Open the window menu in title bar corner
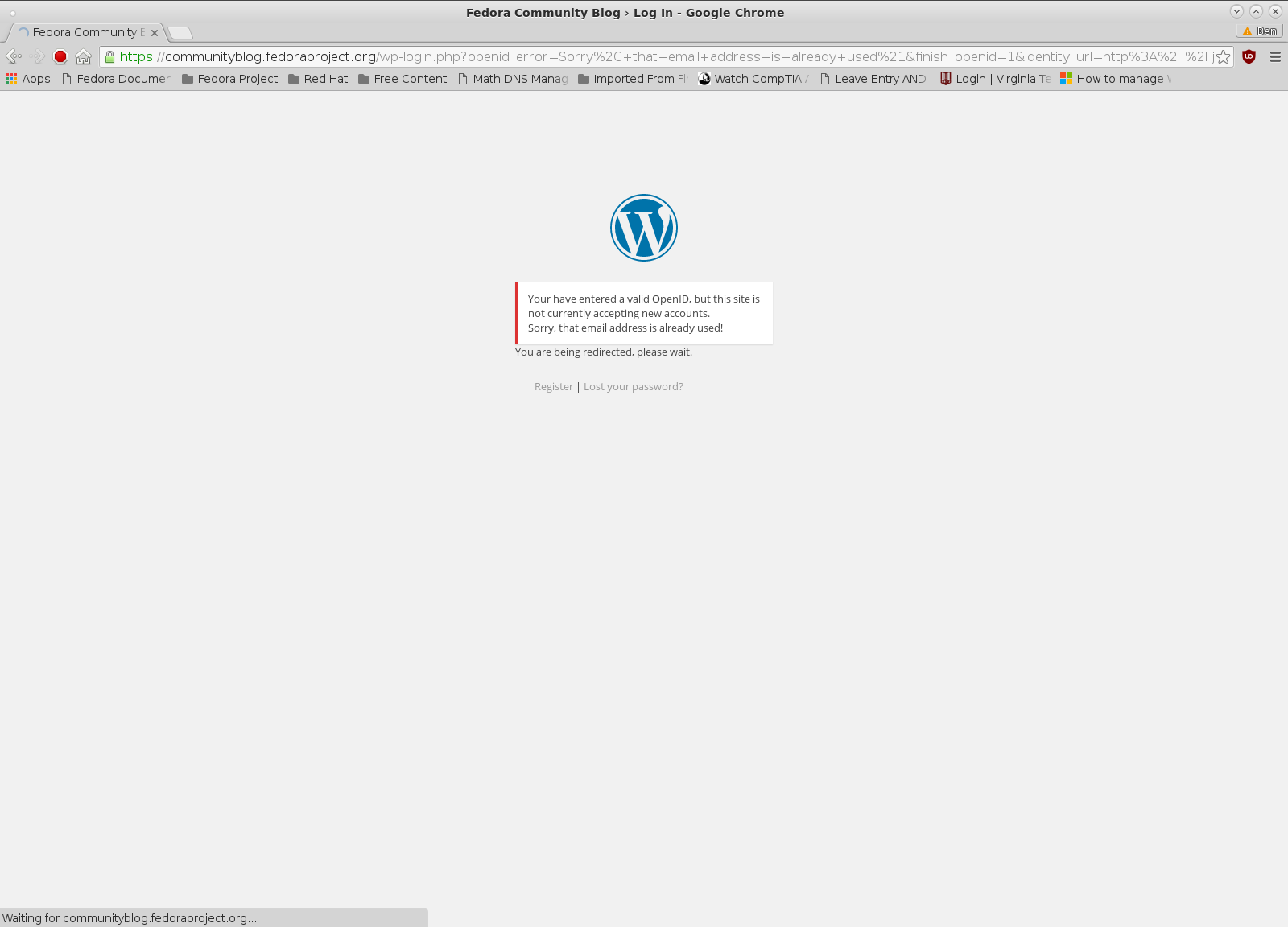 click(x=13, y=13)
